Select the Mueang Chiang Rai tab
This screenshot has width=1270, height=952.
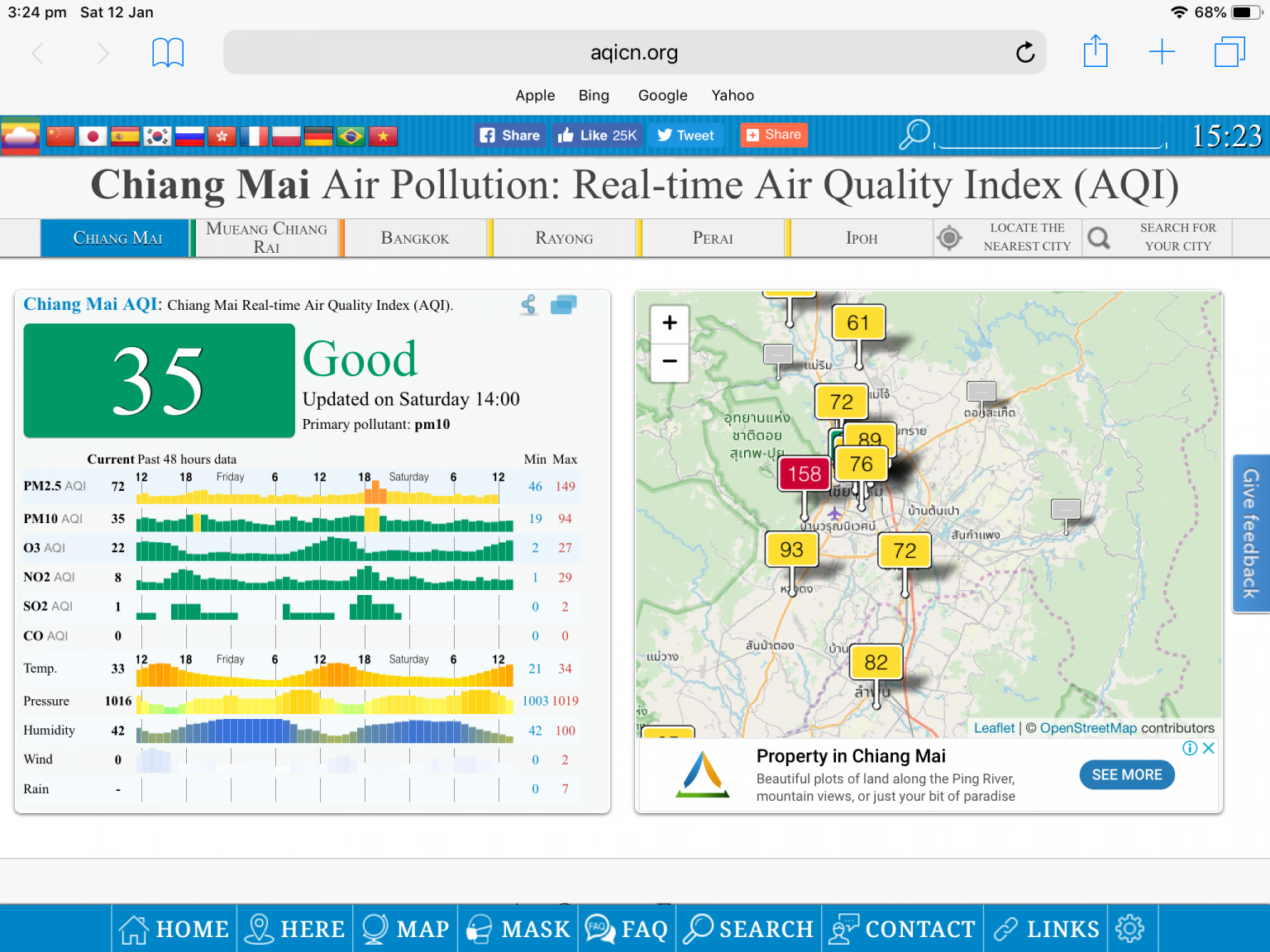pyautogui.click(x=266, y=238)
